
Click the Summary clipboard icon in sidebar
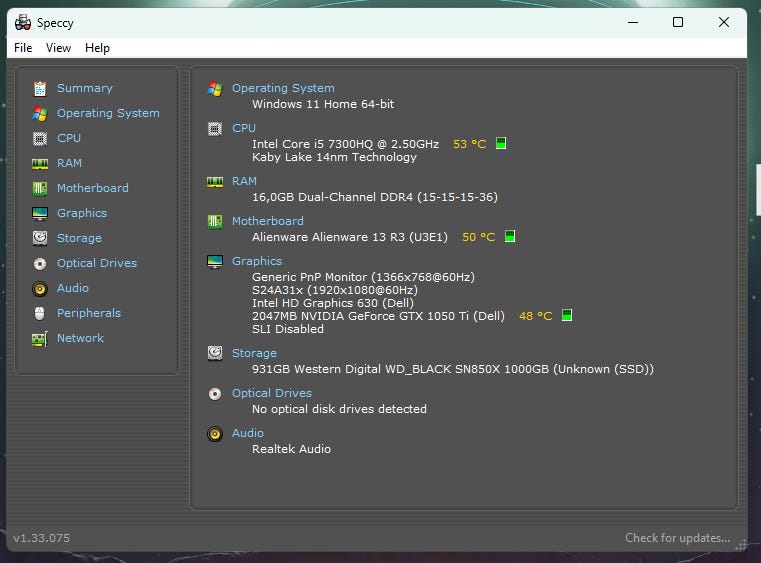(40, 88)
